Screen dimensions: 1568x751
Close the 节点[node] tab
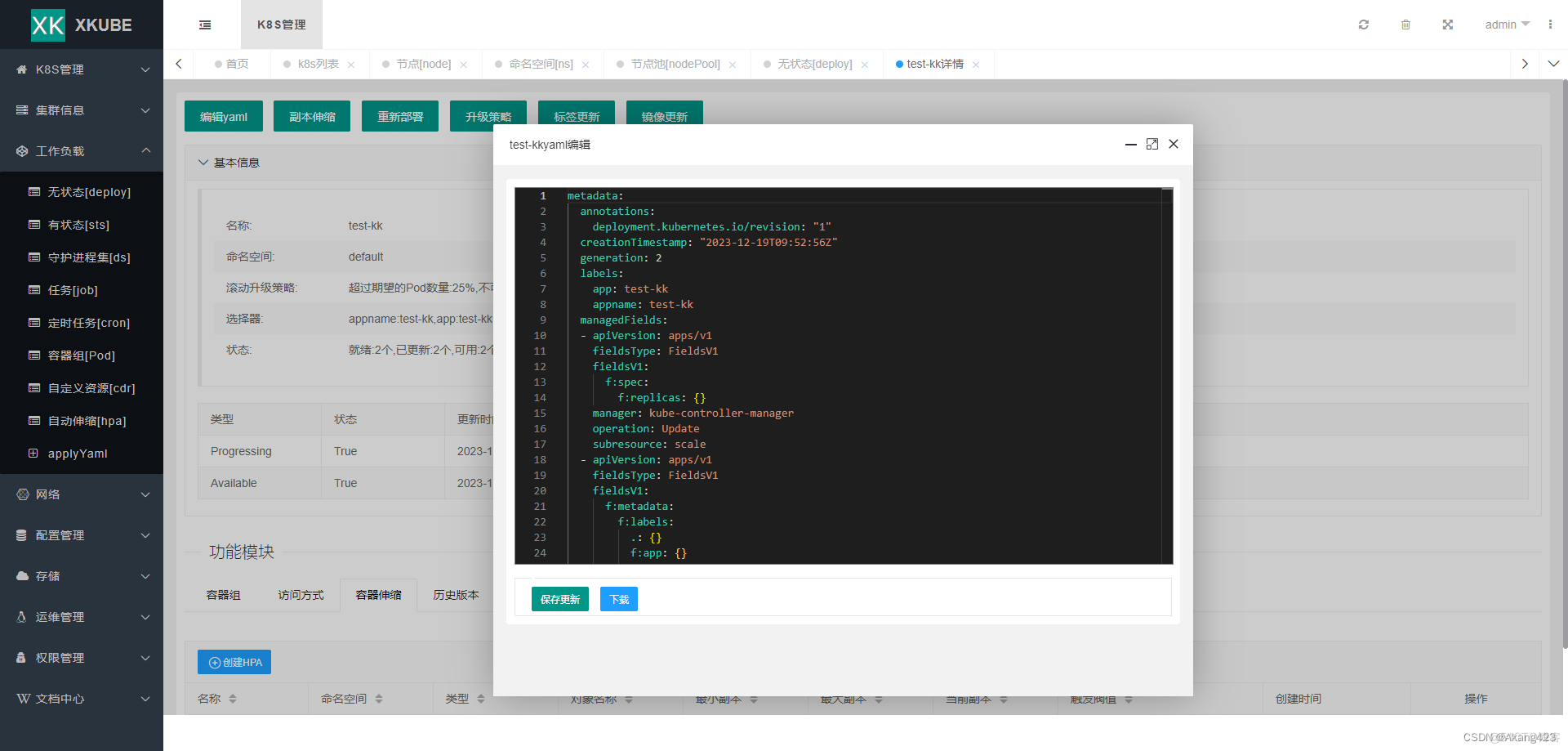coord(463,65)
